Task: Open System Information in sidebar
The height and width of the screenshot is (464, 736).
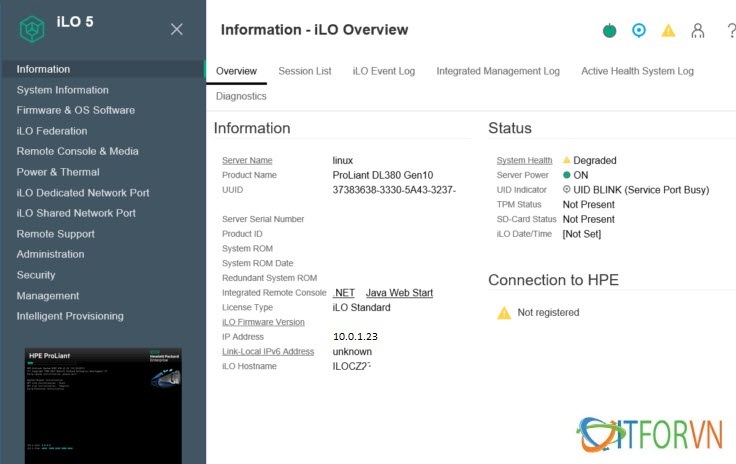Action: pyautogui.click(x=62, y=90)
